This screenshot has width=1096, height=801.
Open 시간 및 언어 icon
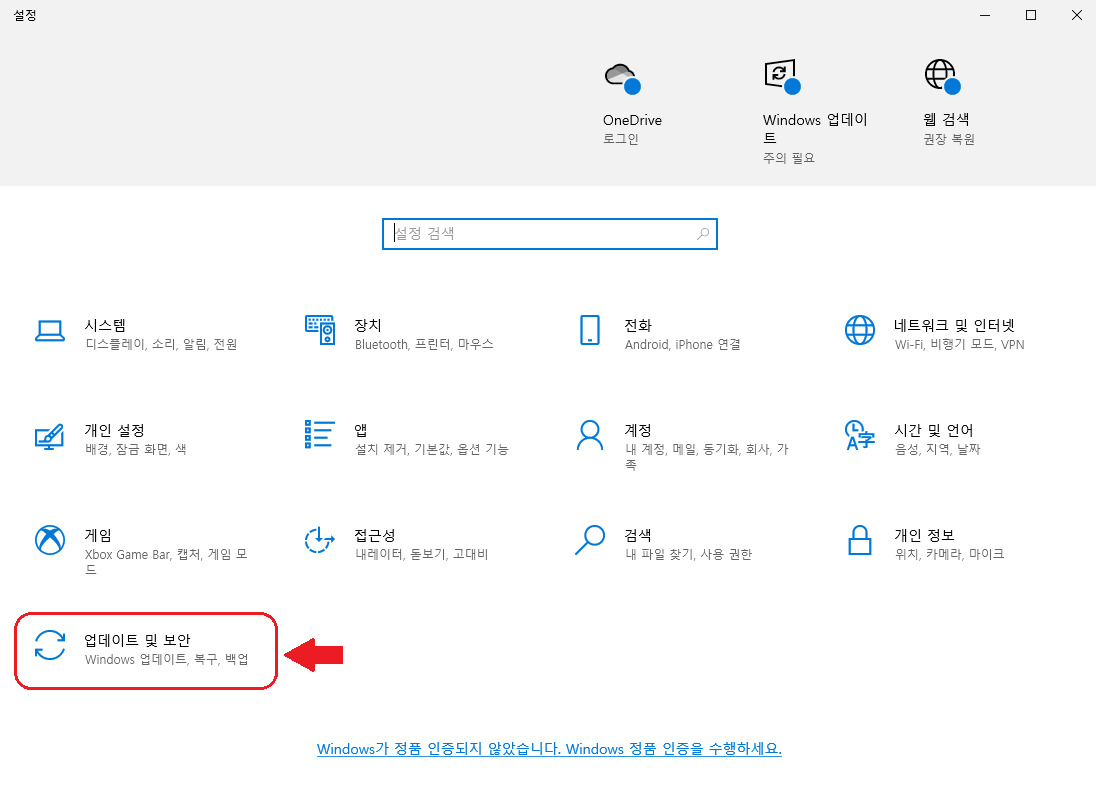(860, 435)
